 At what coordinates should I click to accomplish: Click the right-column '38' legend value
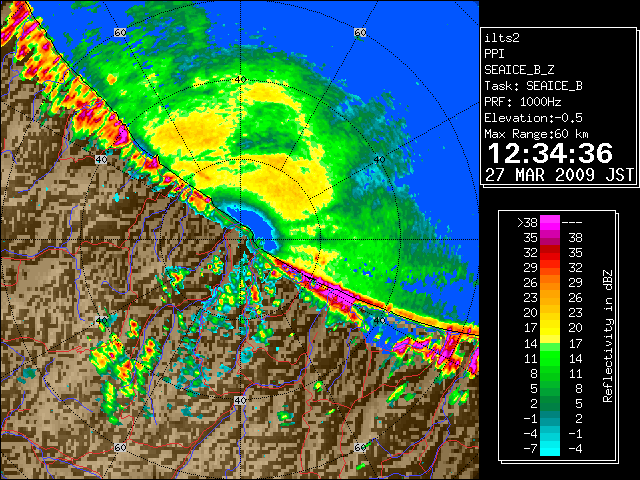pos(575,238)
